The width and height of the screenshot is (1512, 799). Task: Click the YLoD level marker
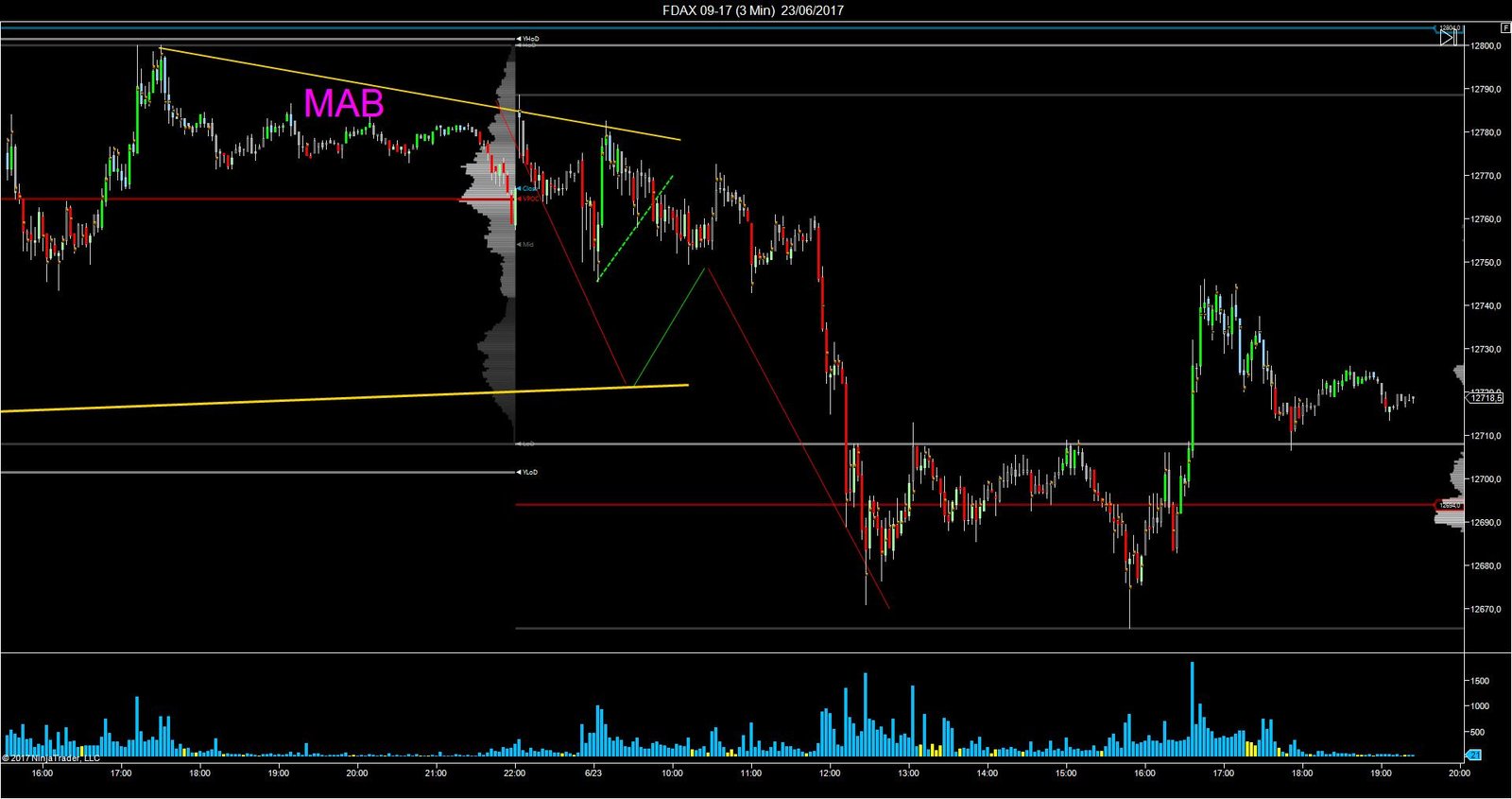527,472
